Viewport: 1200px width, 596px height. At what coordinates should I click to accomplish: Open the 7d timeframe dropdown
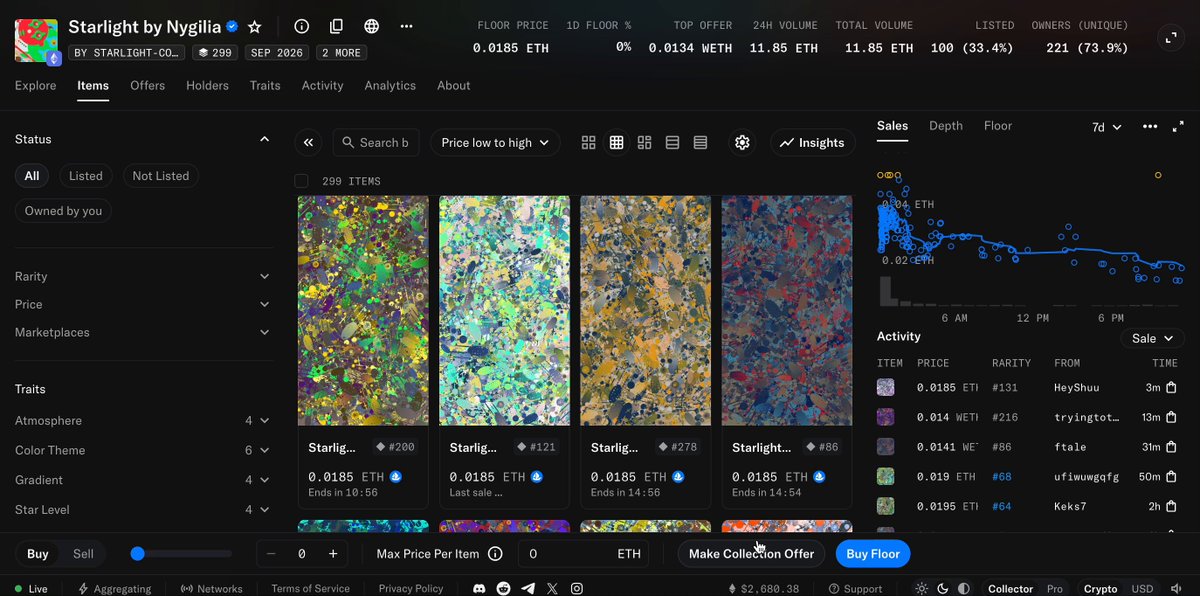(x=1106, y=127)
